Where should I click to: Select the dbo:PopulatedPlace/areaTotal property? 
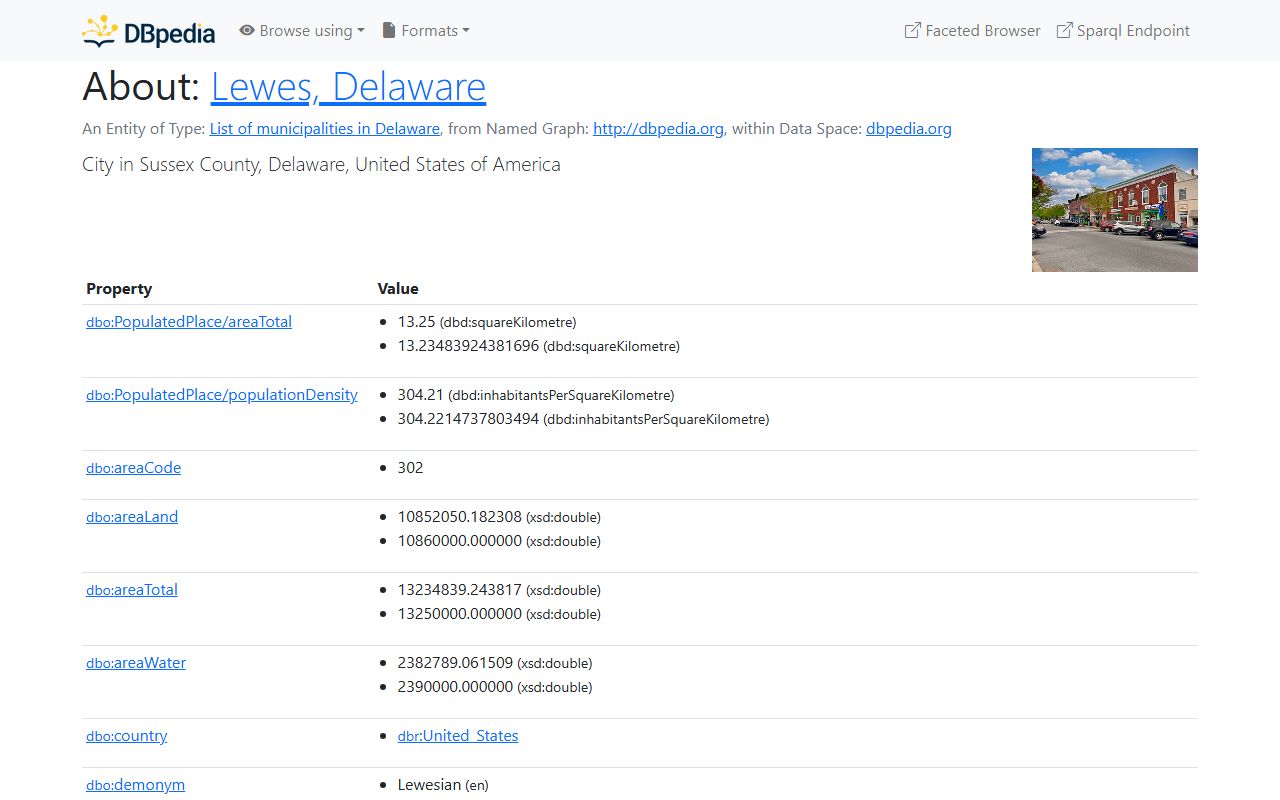click(189, 322)
